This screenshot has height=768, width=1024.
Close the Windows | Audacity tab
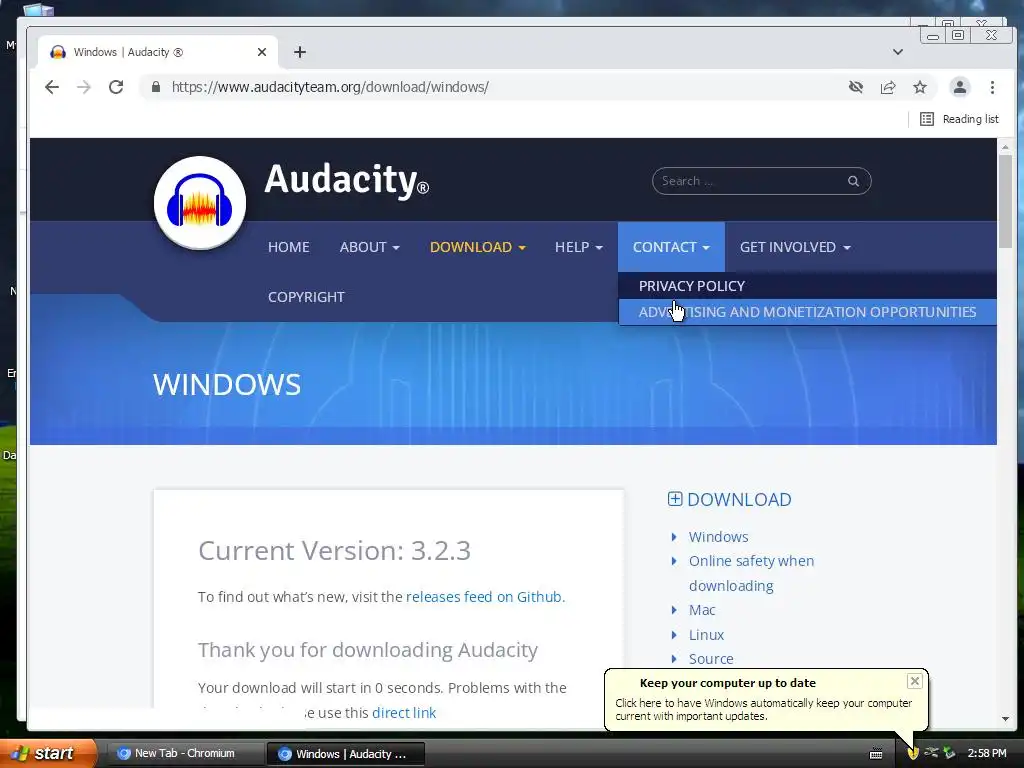pos(262,52)
